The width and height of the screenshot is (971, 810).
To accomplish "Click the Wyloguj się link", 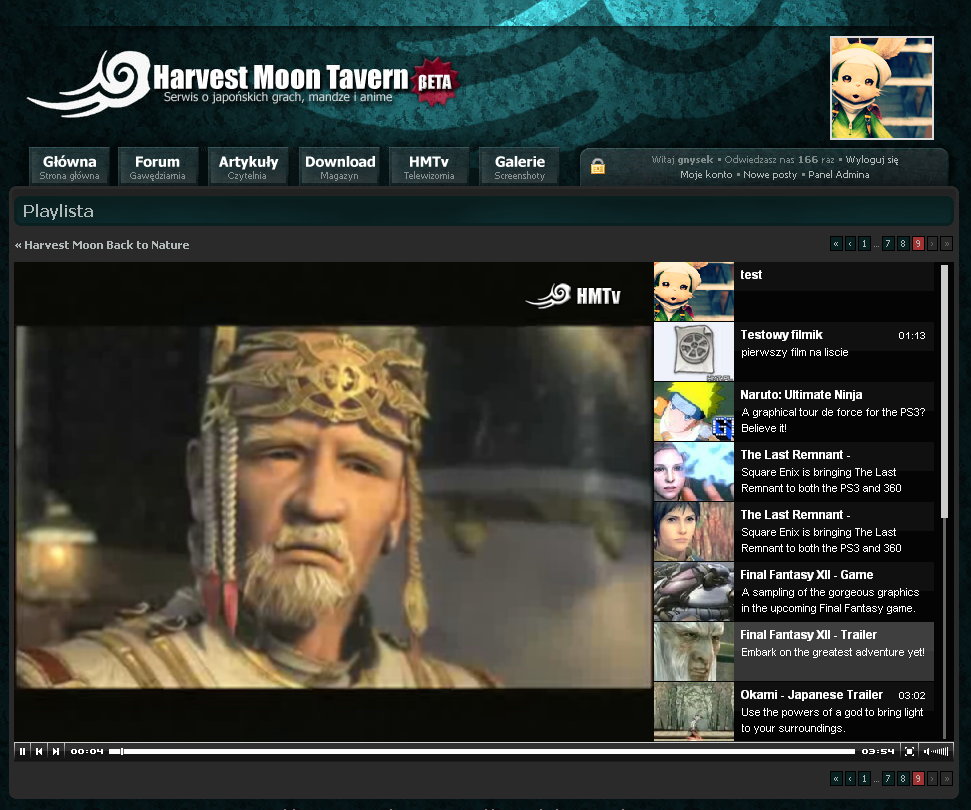I will 871,159.
